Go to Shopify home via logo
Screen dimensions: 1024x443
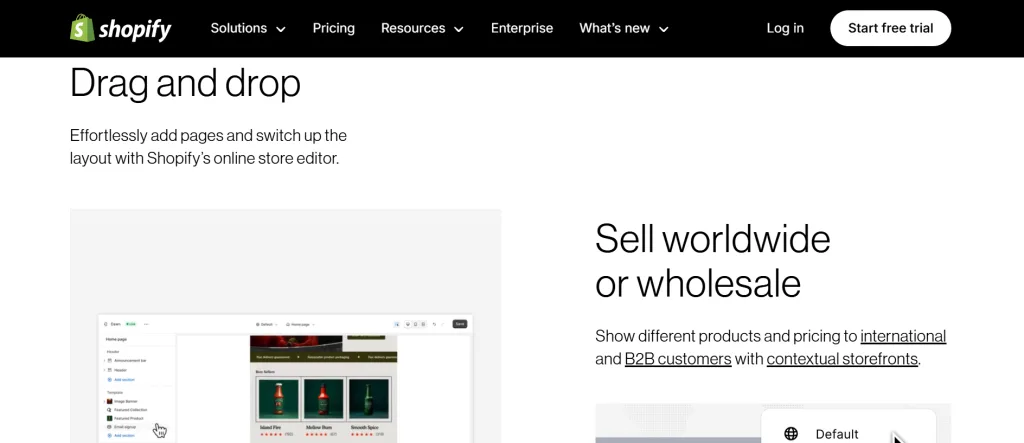tap(120, 28)
